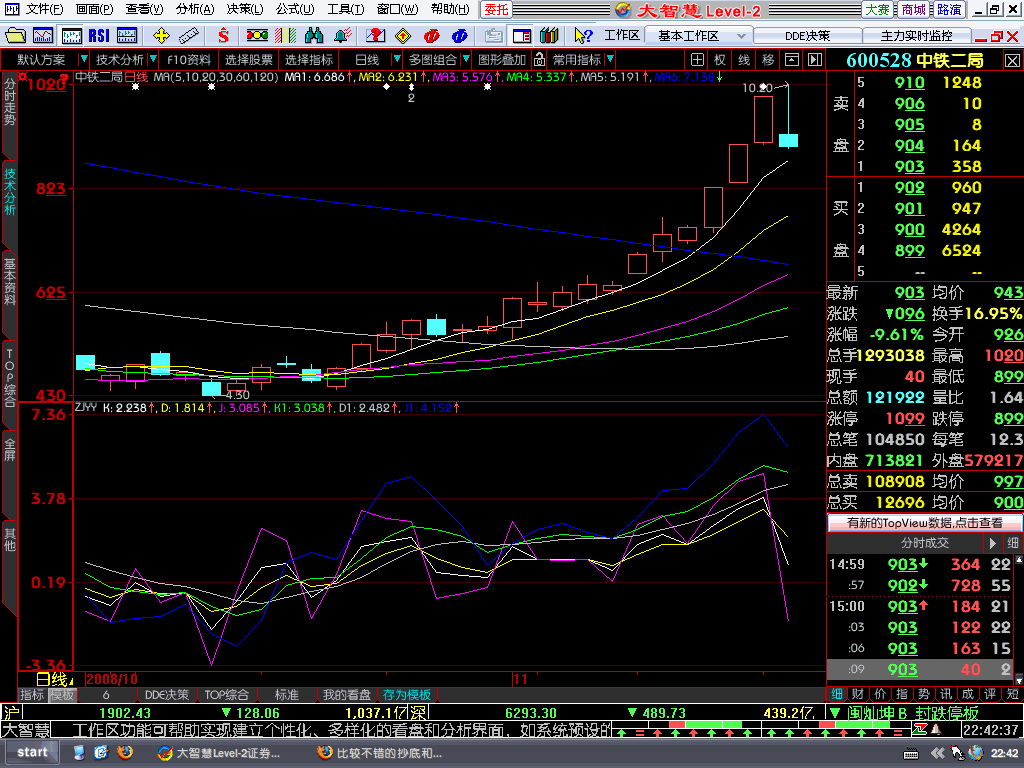Click the red question mark chart icon
Screen dimensions: 1024x768
coord(376,35)
